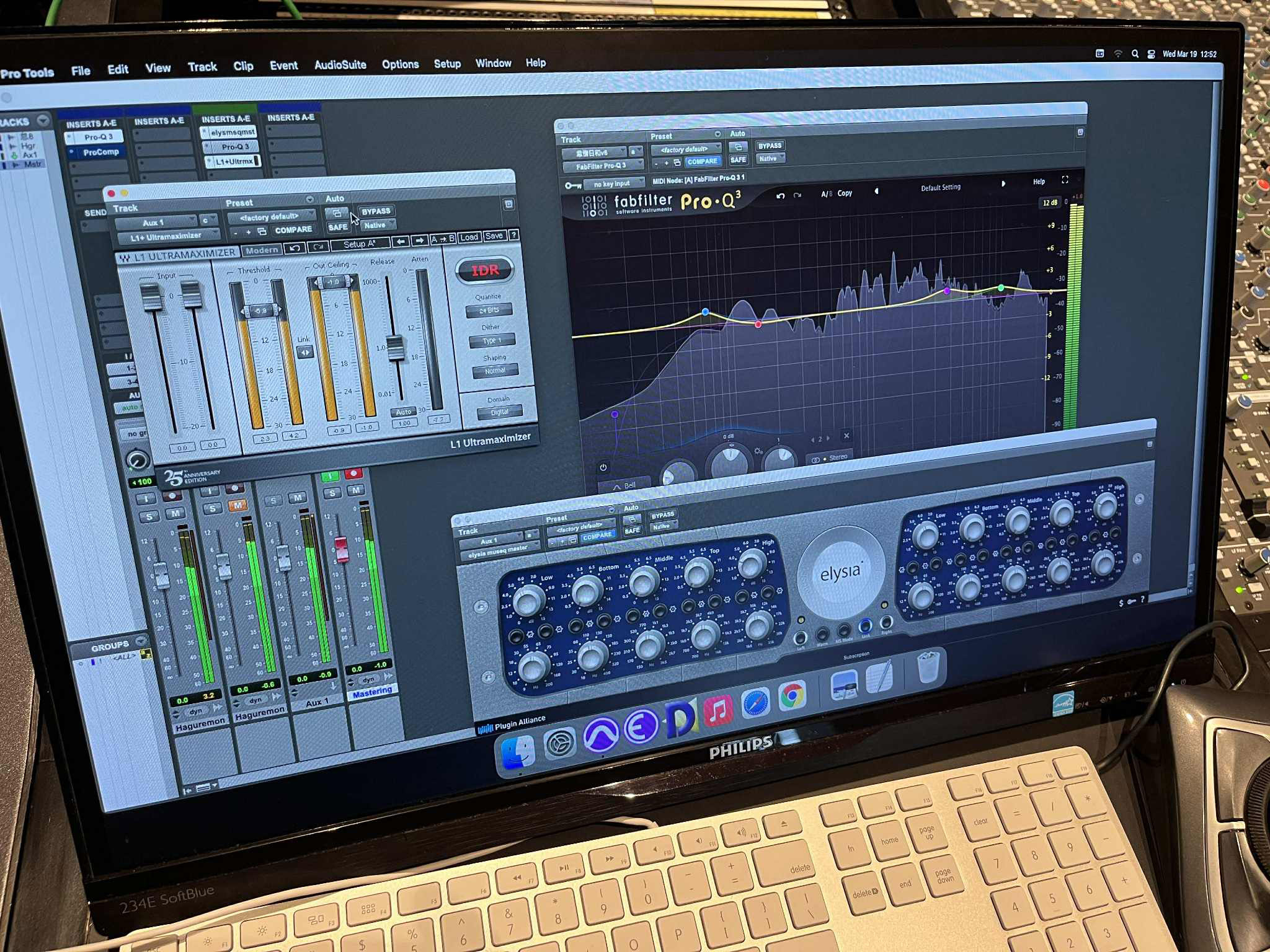Toggle full screen icon in Pro-Q 3
The image size is (1270, 952).
[1065, 180]
